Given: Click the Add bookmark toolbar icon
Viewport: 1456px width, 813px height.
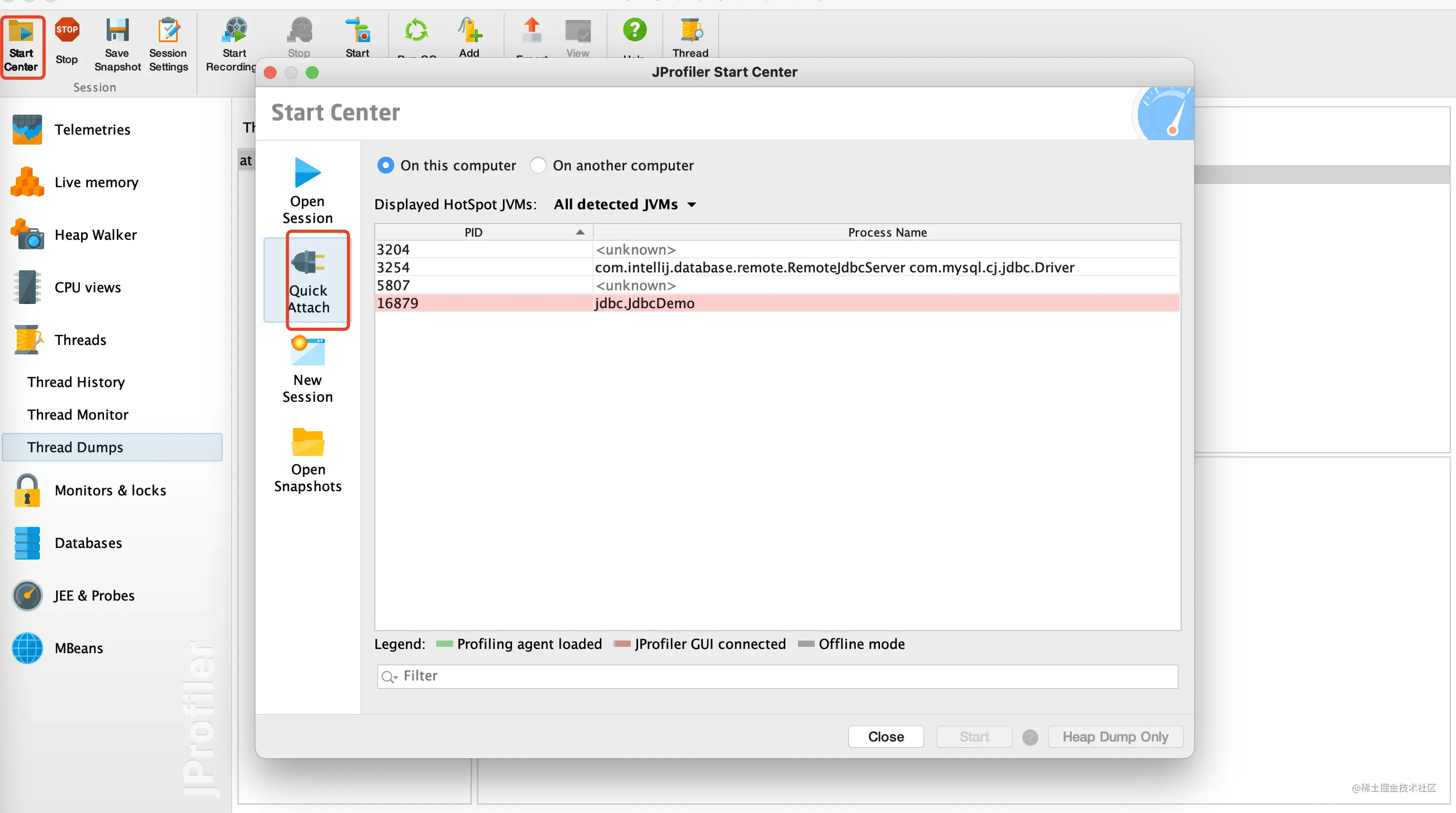Looking at the screenshot, I should tap(469, 31).
